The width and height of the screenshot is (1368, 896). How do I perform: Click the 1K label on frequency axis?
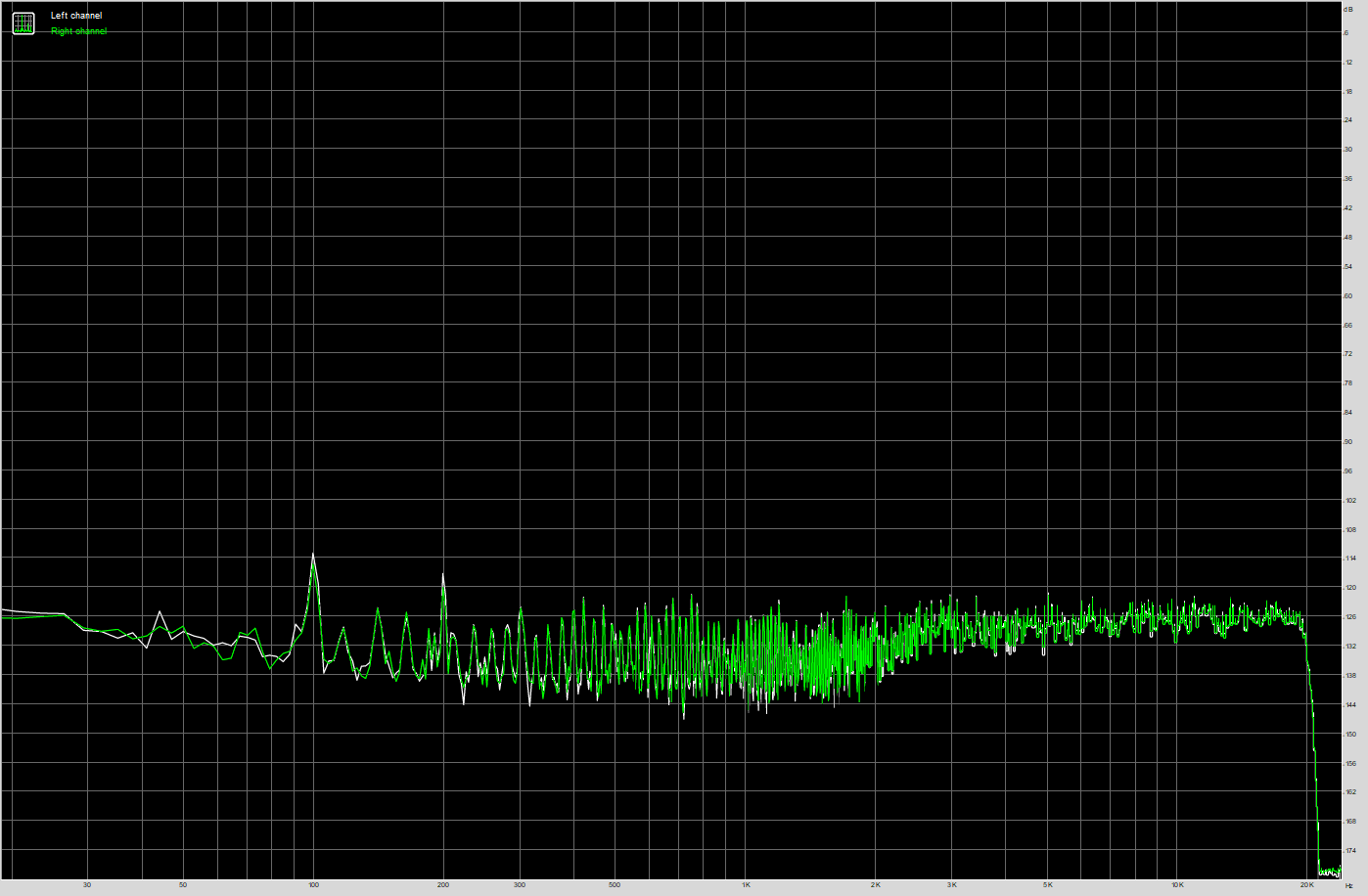(x=746, y=885)
